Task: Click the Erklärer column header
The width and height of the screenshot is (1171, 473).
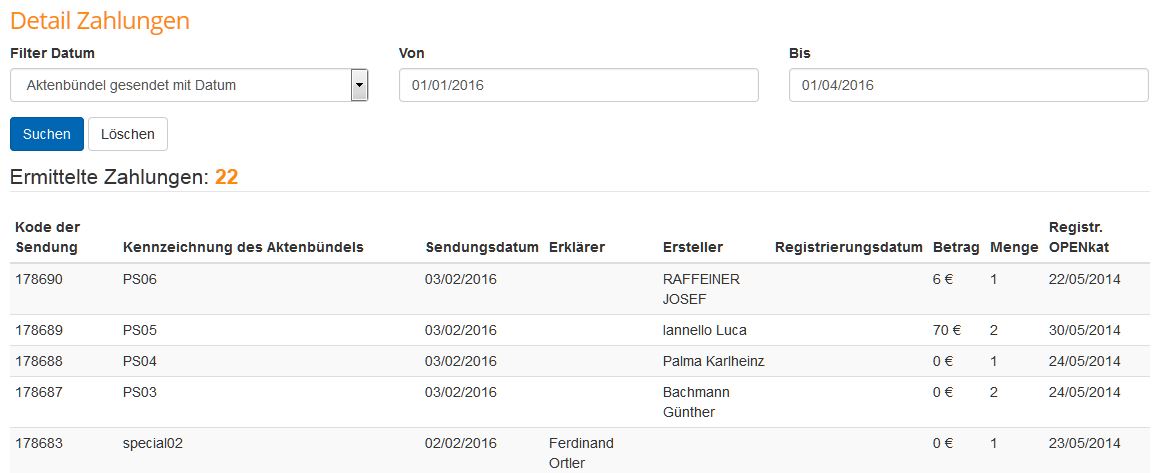Action: [577, 247]
